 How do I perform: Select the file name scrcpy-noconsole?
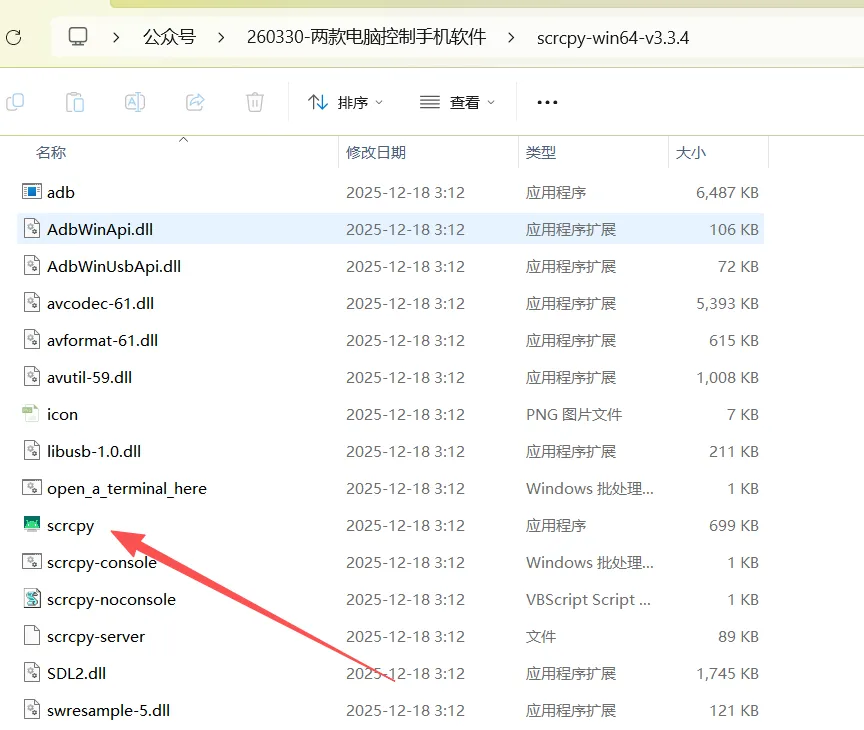pyautogui.click(x=111, y=599)
